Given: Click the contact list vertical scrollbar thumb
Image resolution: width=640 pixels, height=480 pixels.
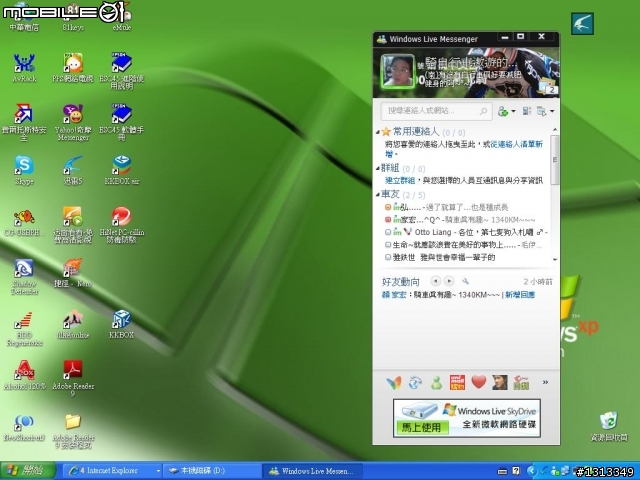Looking at the screenshot, I should click(x=555, y=160).
